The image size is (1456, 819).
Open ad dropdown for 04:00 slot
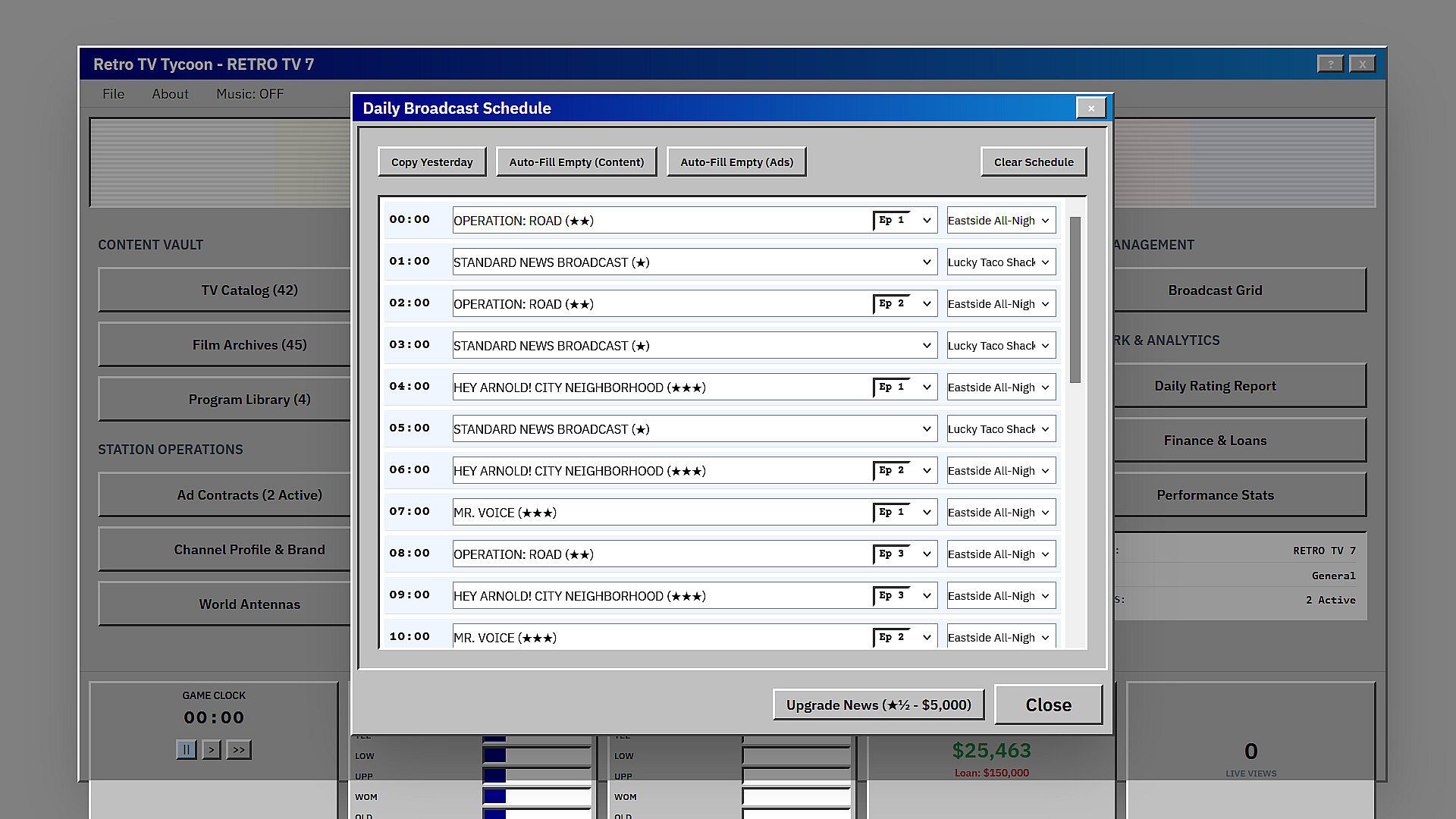[1001, 388]
